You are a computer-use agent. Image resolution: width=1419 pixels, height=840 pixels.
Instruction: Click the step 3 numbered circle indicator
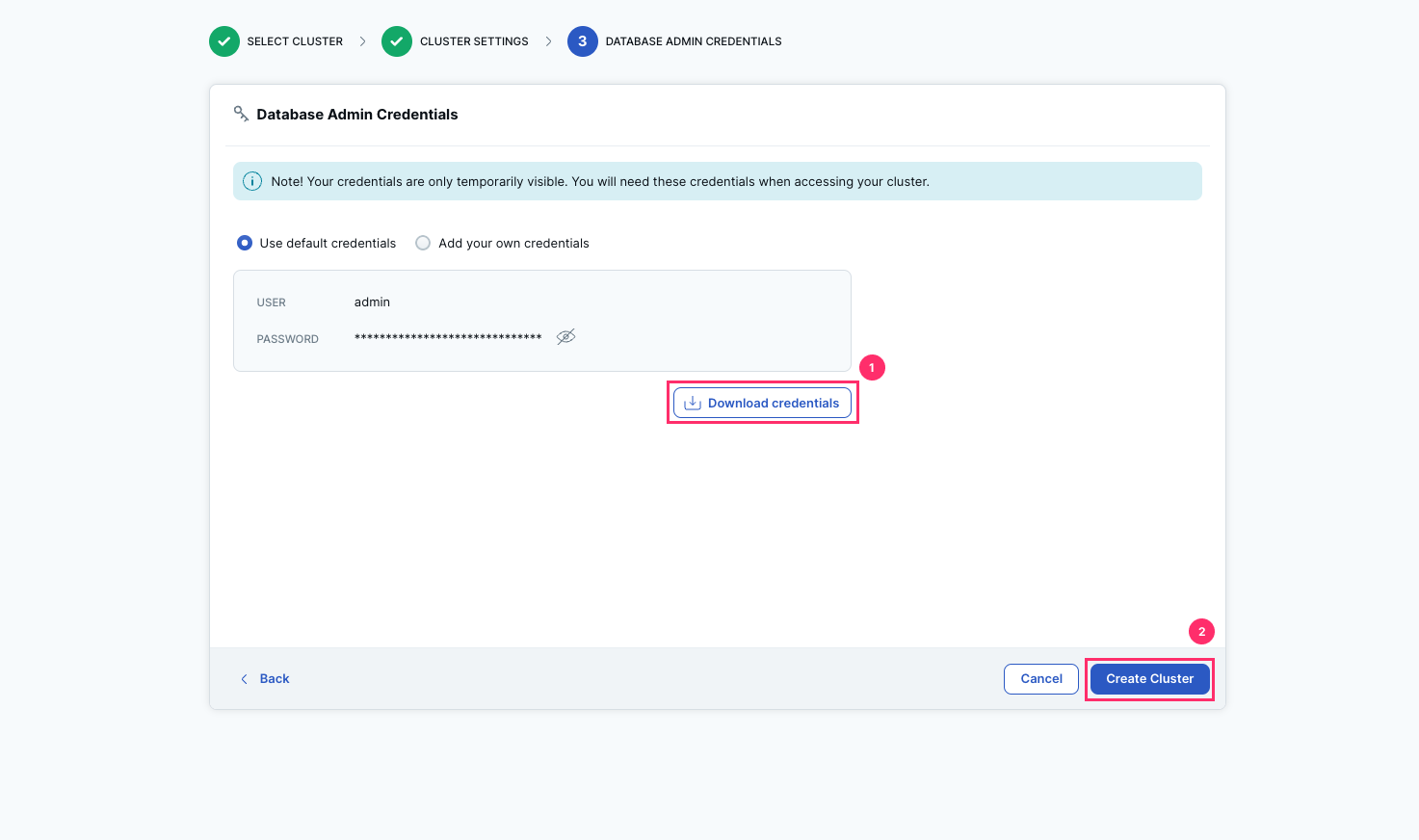pos(582,40)
